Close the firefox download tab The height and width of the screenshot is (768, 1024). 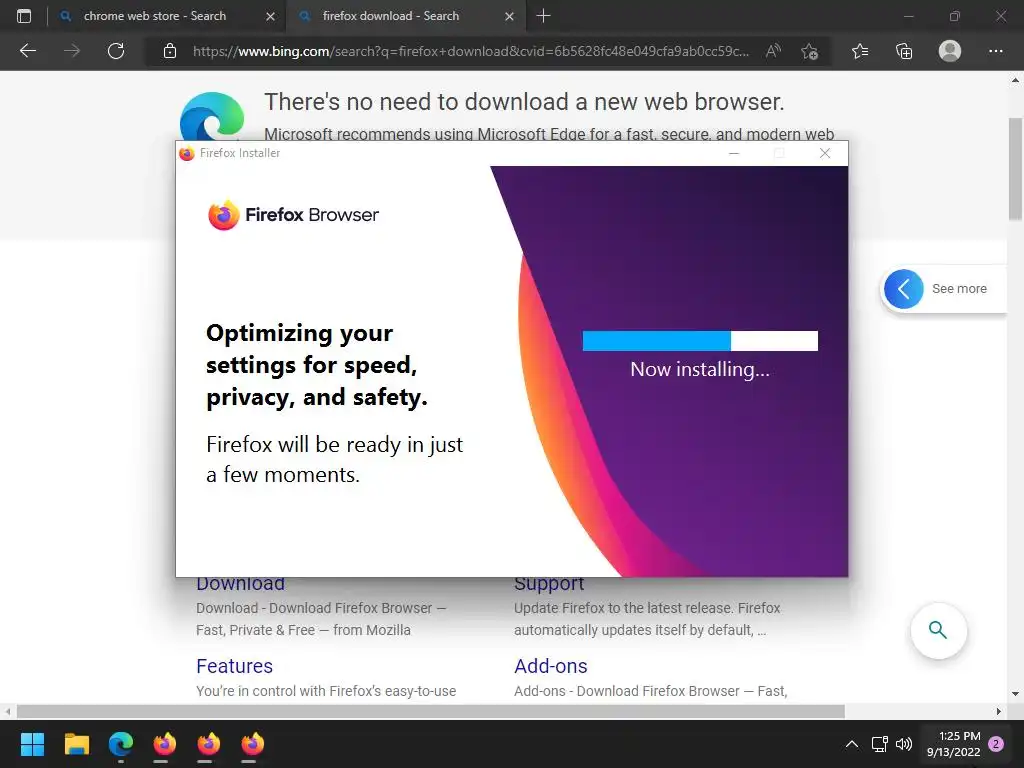point(509,16)
